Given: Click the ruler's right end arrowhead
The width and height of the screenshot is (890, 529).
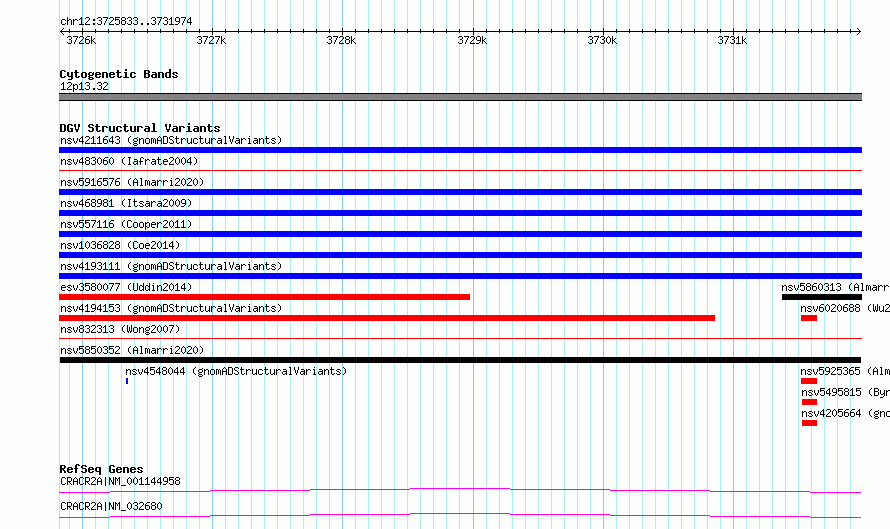Looking at the screenshot, I should point(859,31).
